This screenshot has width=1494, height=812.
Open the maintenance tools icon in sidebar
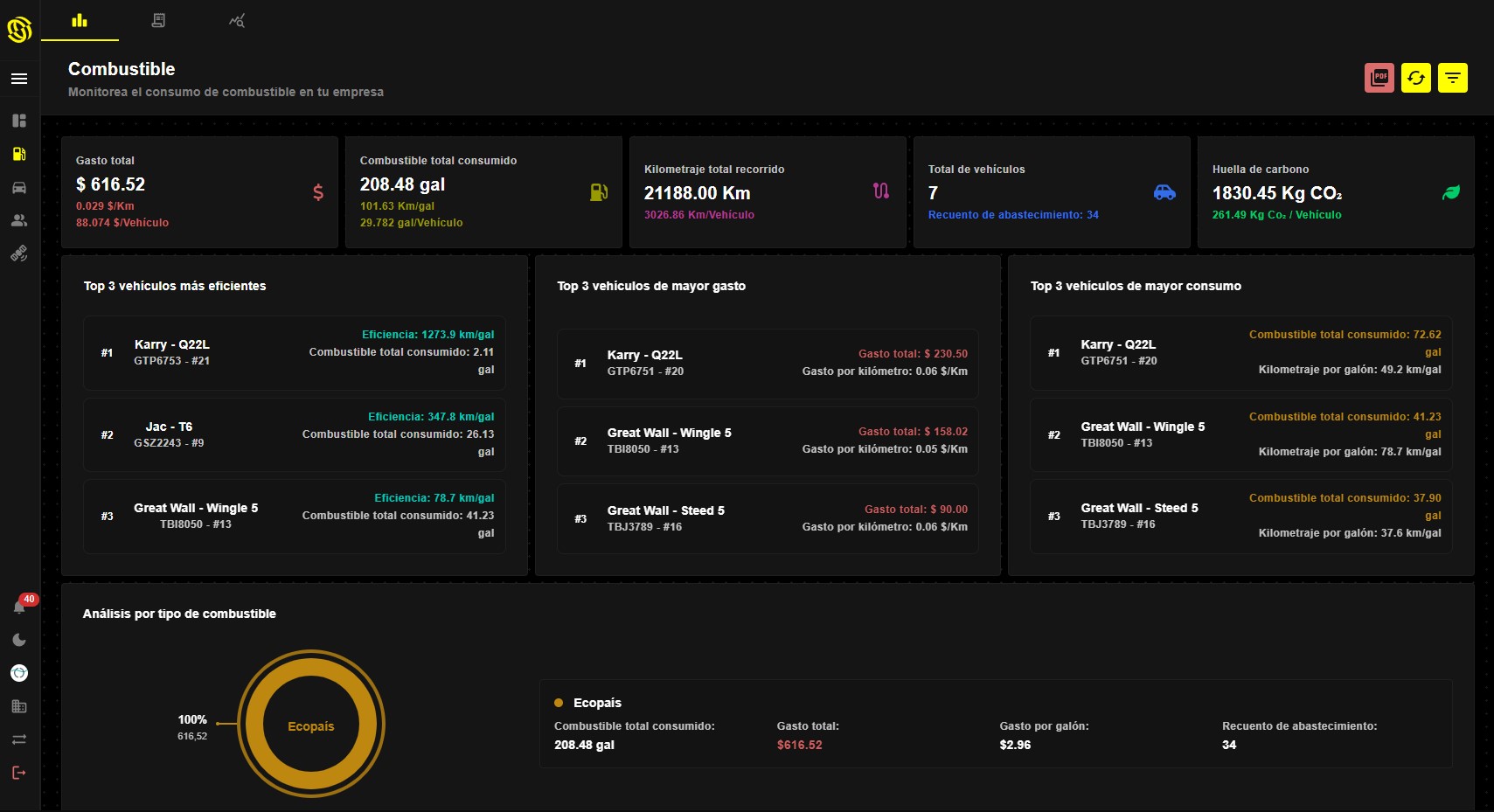18,253
